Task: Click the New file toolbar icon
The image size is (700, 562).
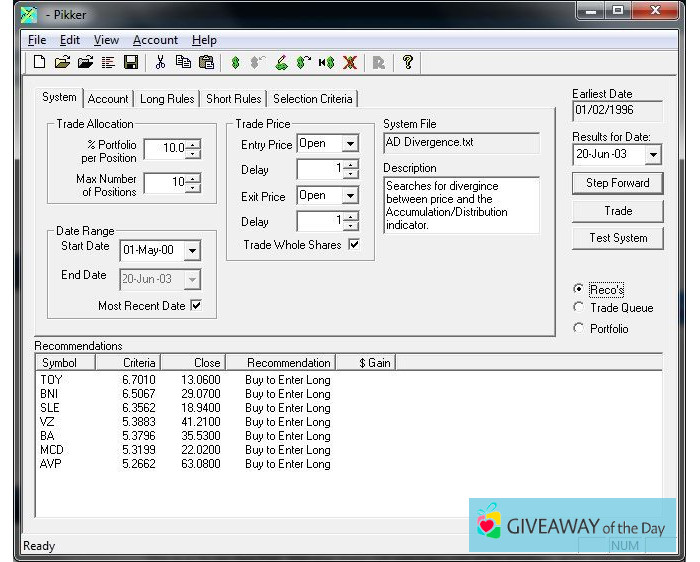Action: (39, 62)
